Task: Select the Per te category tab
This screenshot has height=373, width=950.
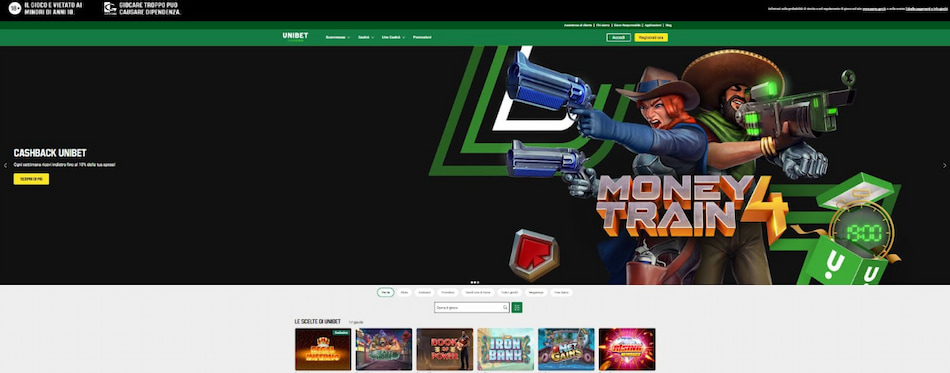Action: click(x=385, y=292)
